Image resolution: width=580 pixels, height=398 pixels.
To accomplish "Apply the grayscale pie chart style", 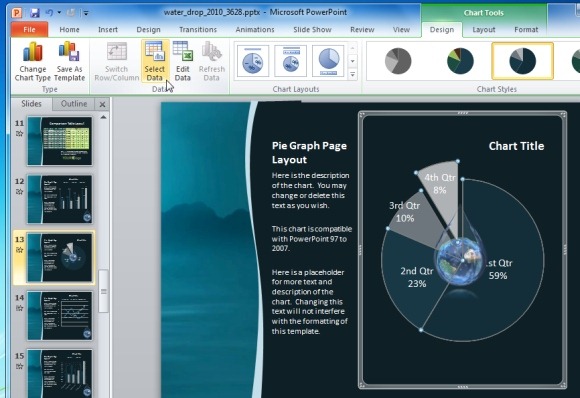I will pyautogui.click(x=398, y=61).
